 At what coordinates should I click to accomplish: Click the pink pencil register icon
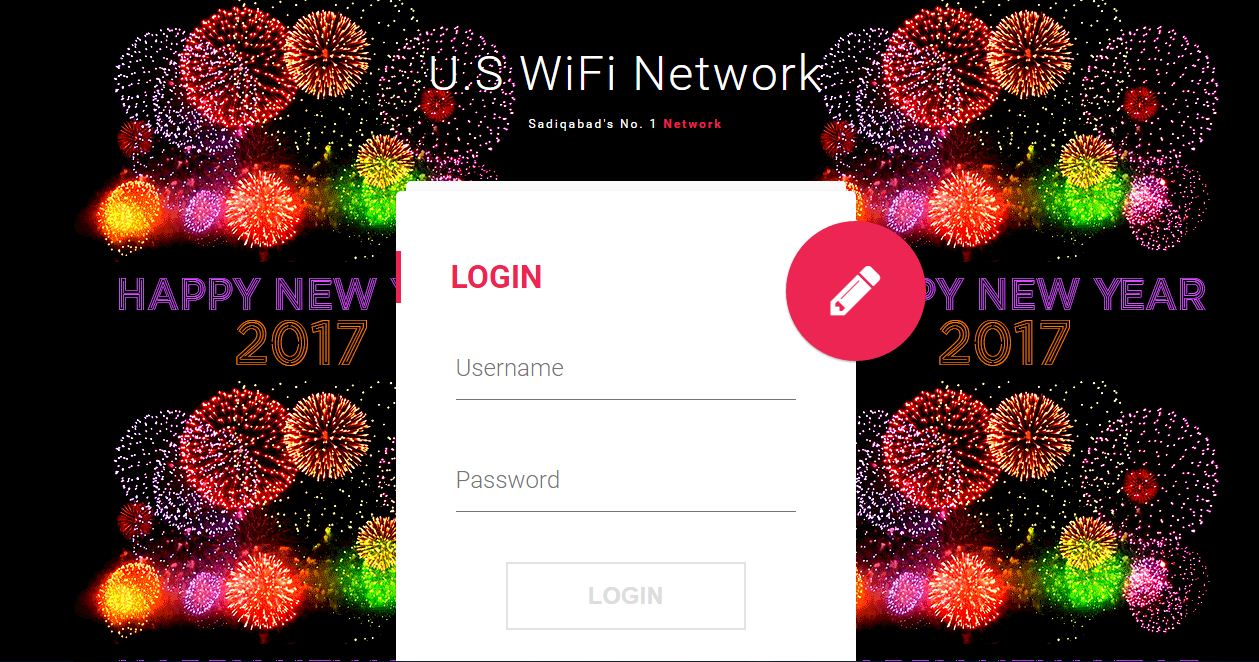click(854, 291)
